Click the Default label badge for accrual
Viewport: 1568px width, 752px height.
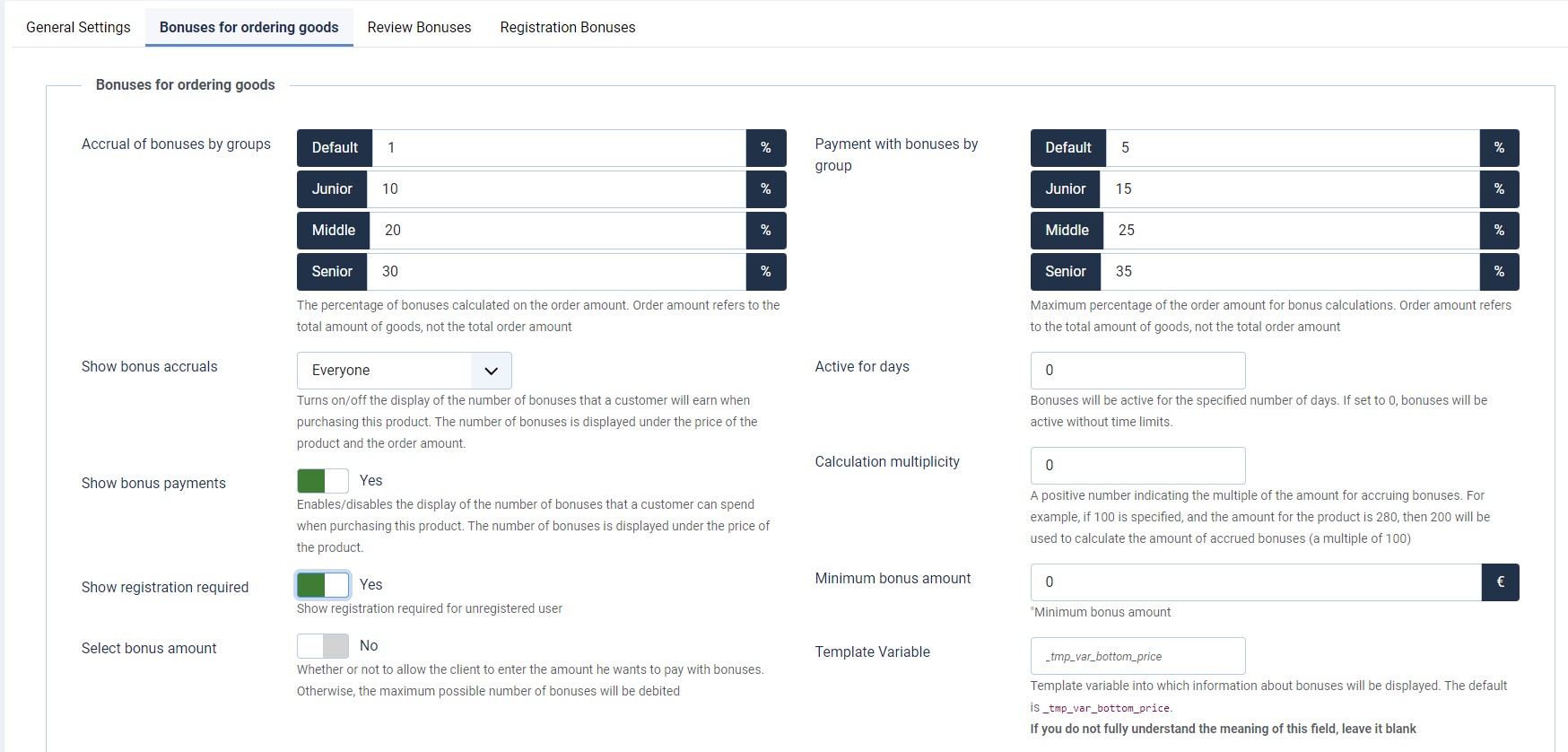pyautogui.click(x=335, y=148)
